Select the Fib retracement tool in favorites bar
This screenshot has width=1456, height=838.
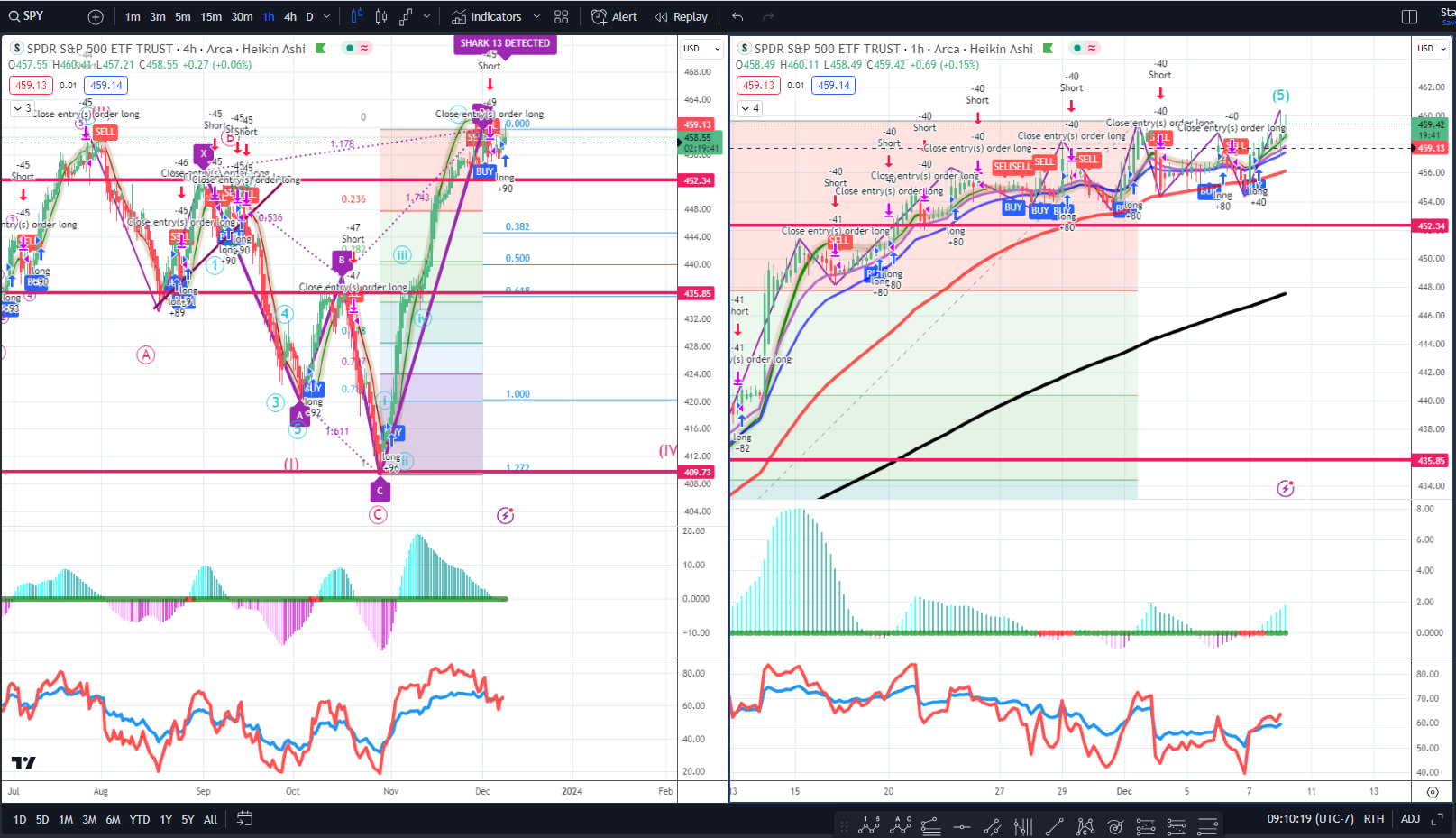click(x=931, y=825)
